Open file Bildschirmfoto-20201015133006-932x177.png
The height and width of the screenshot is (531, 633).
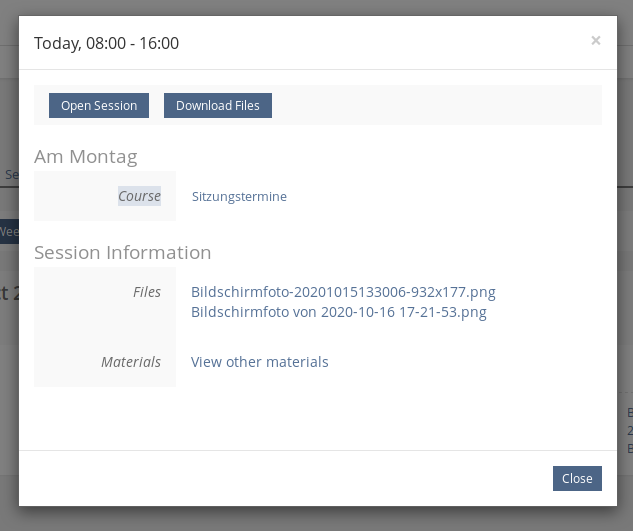point(343,293)
